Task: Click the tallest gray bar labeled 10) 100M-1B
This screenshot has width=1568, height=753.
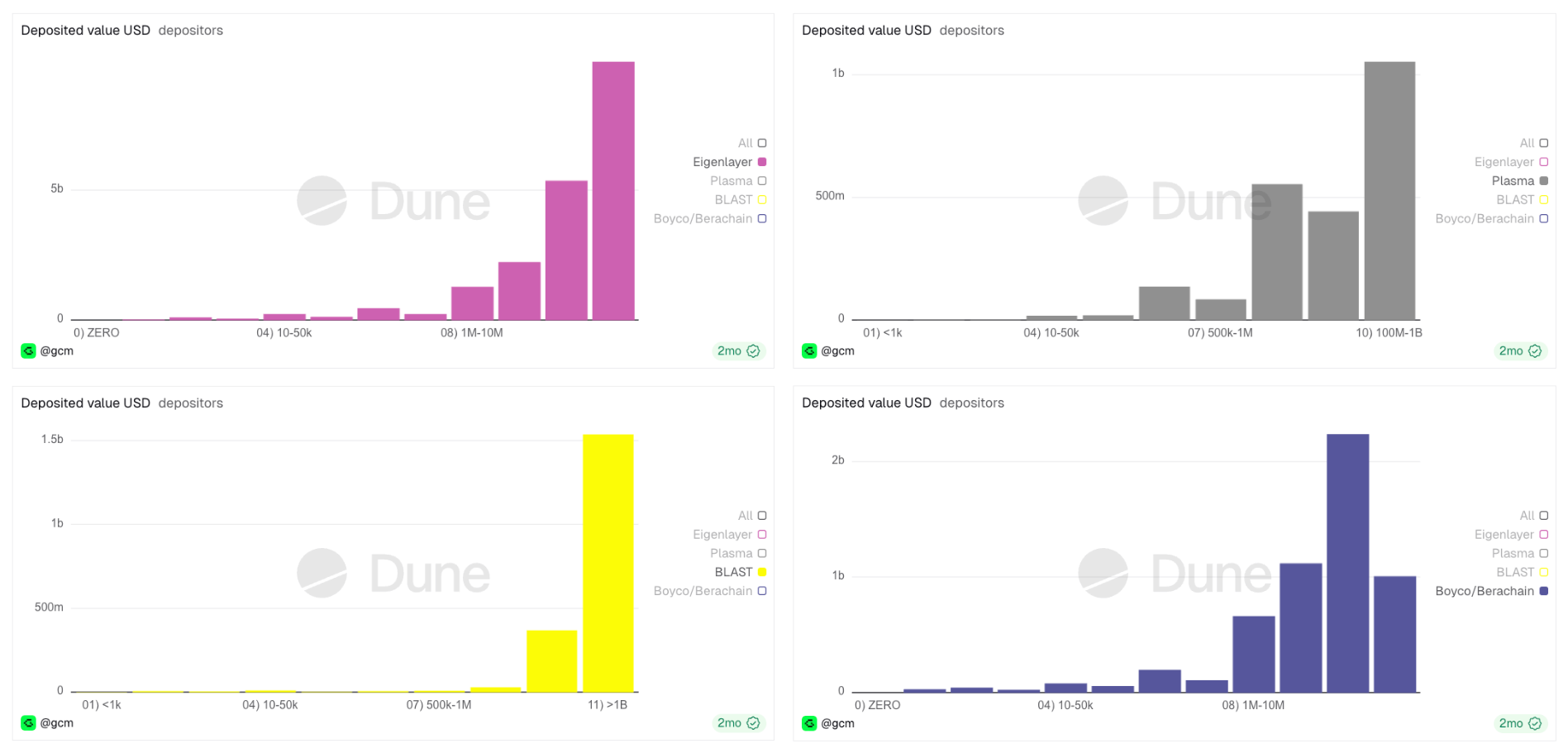Action: 1389,190
